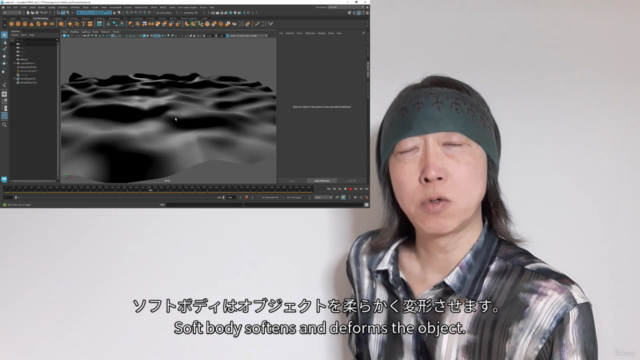
Task: Open the Create menu
Action: coord(24,7)
